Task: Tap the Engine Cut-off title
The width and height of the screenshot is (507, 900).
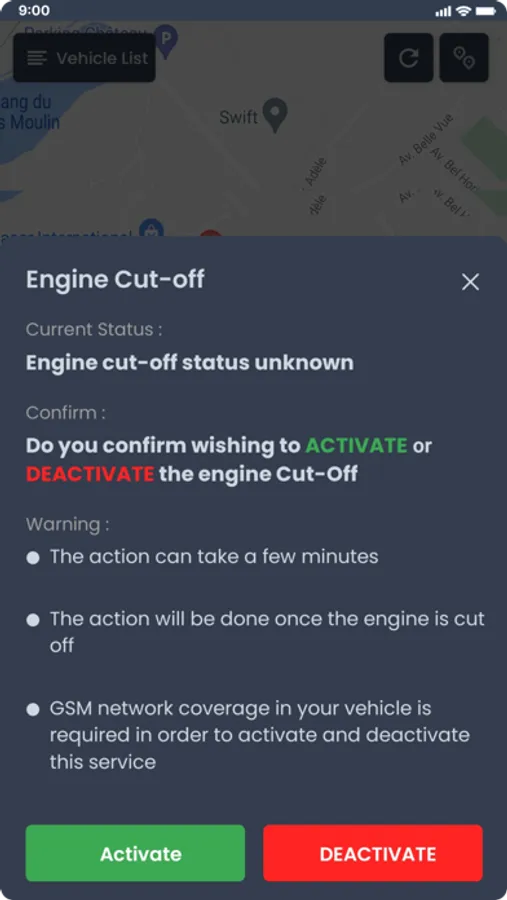Action: (115, 280)
